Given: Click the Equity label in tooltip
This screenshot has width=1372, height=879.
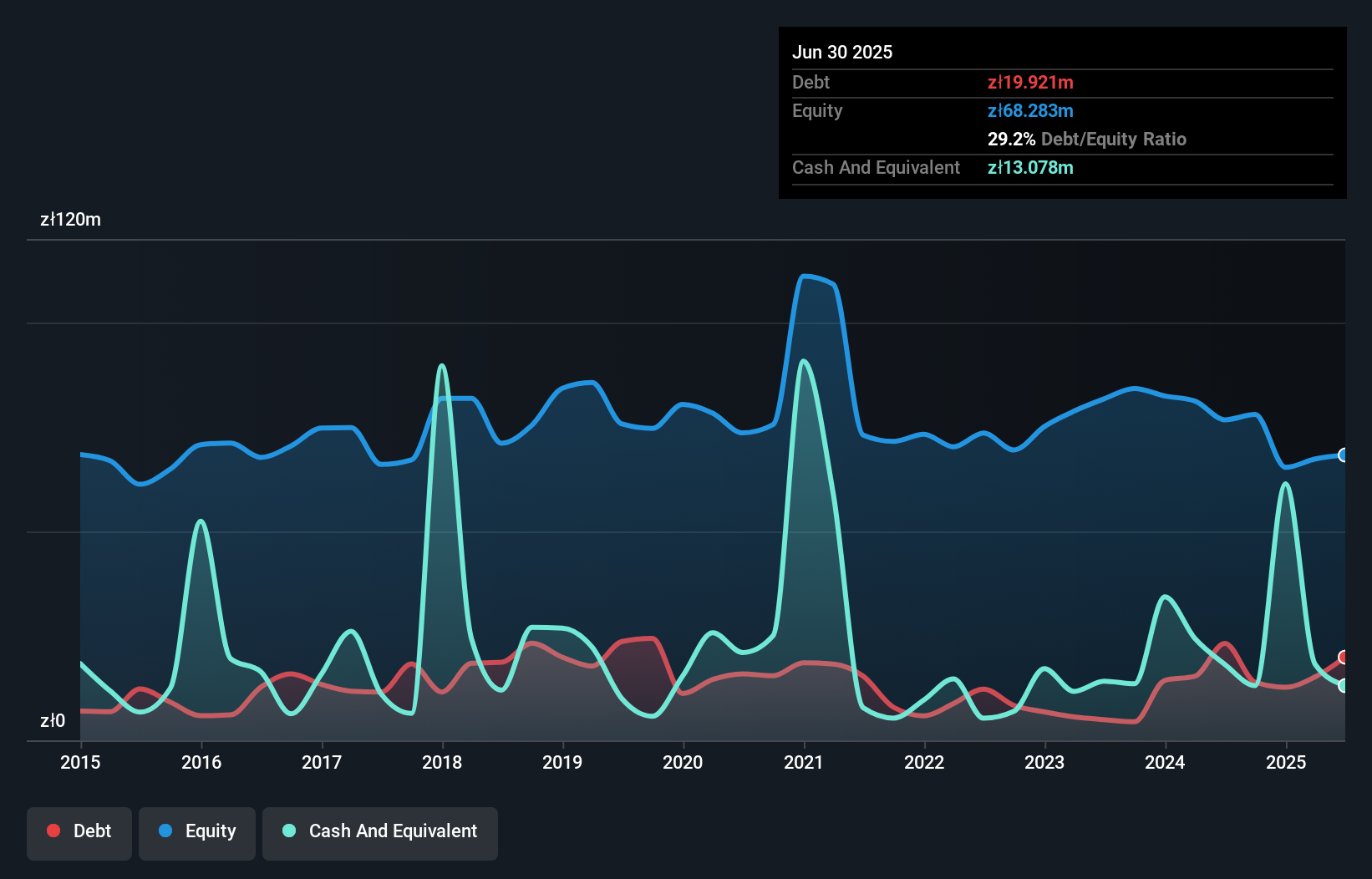Looking at the screenshot, I should tap(817, 110).
